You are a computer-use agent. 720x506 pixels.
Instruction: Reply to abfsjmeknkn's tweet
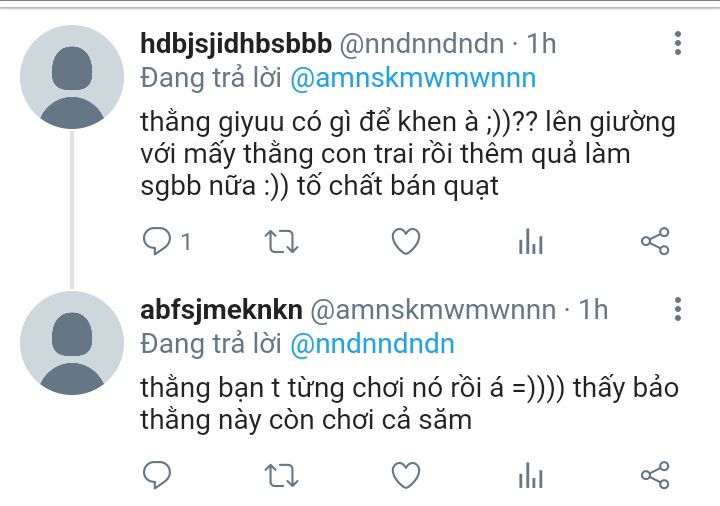click(157, 475)
